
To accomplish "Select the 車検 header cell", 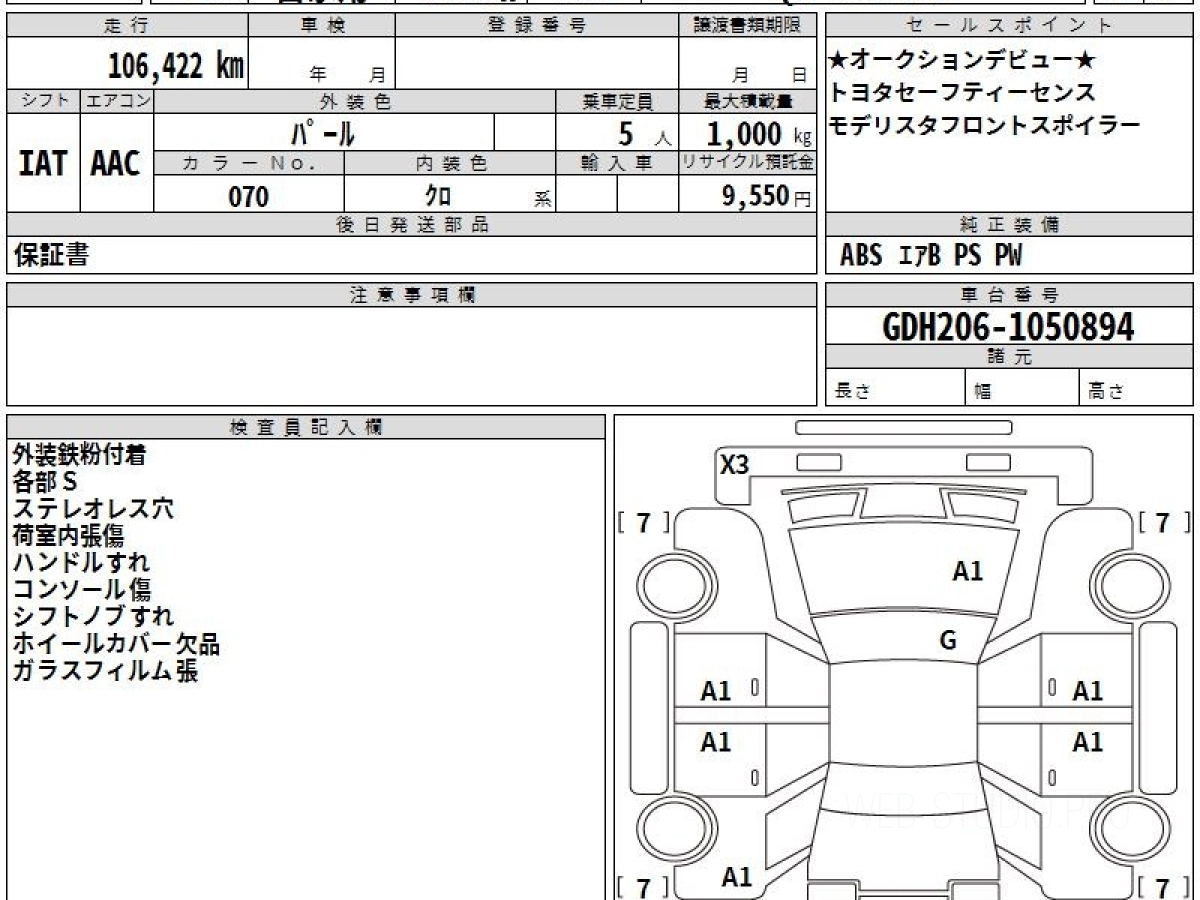I will pyautogui.click(x=321, y=26).
